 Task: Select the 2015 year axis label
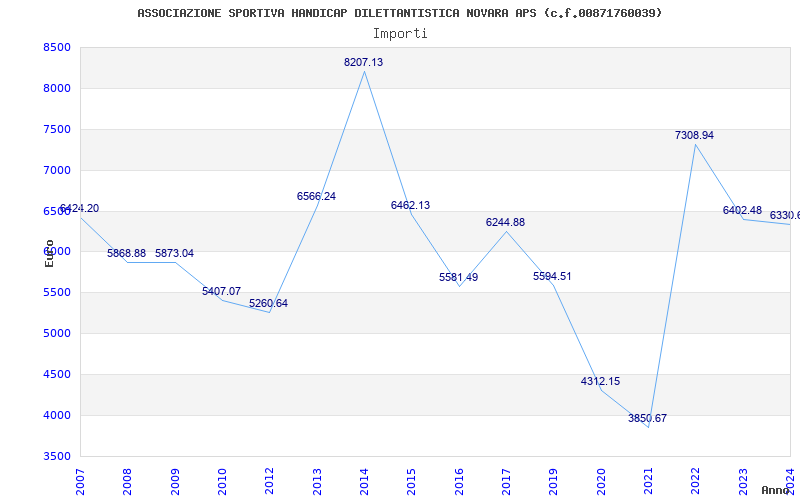pyautogui.click(x=411, y=481)
